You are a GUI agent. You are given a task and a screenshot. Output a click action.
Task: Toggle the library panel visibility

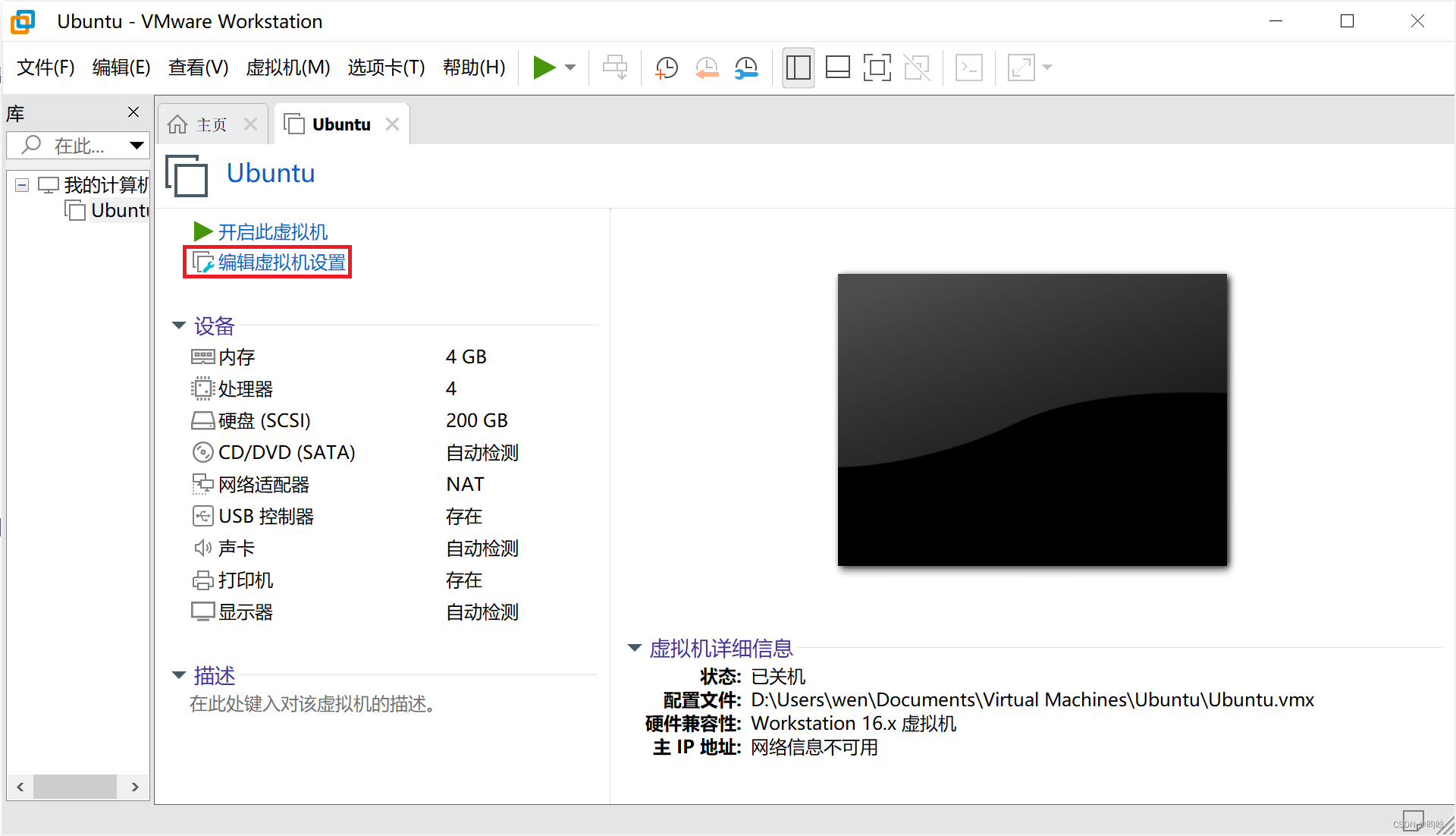(798, 68)
